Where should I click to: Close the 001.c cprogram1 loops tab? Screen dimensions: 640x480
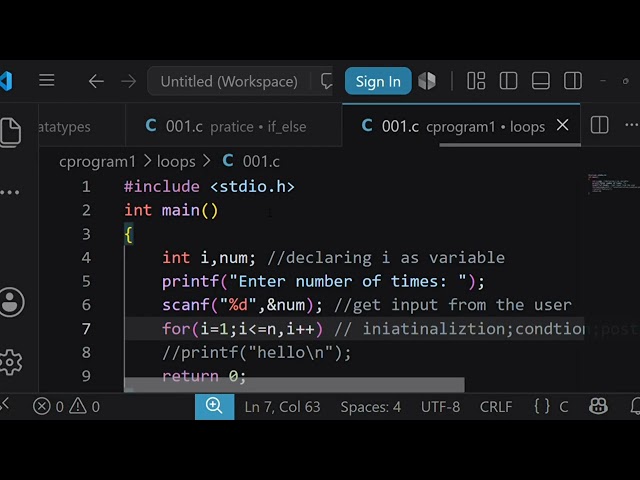[x=562, y=125]
